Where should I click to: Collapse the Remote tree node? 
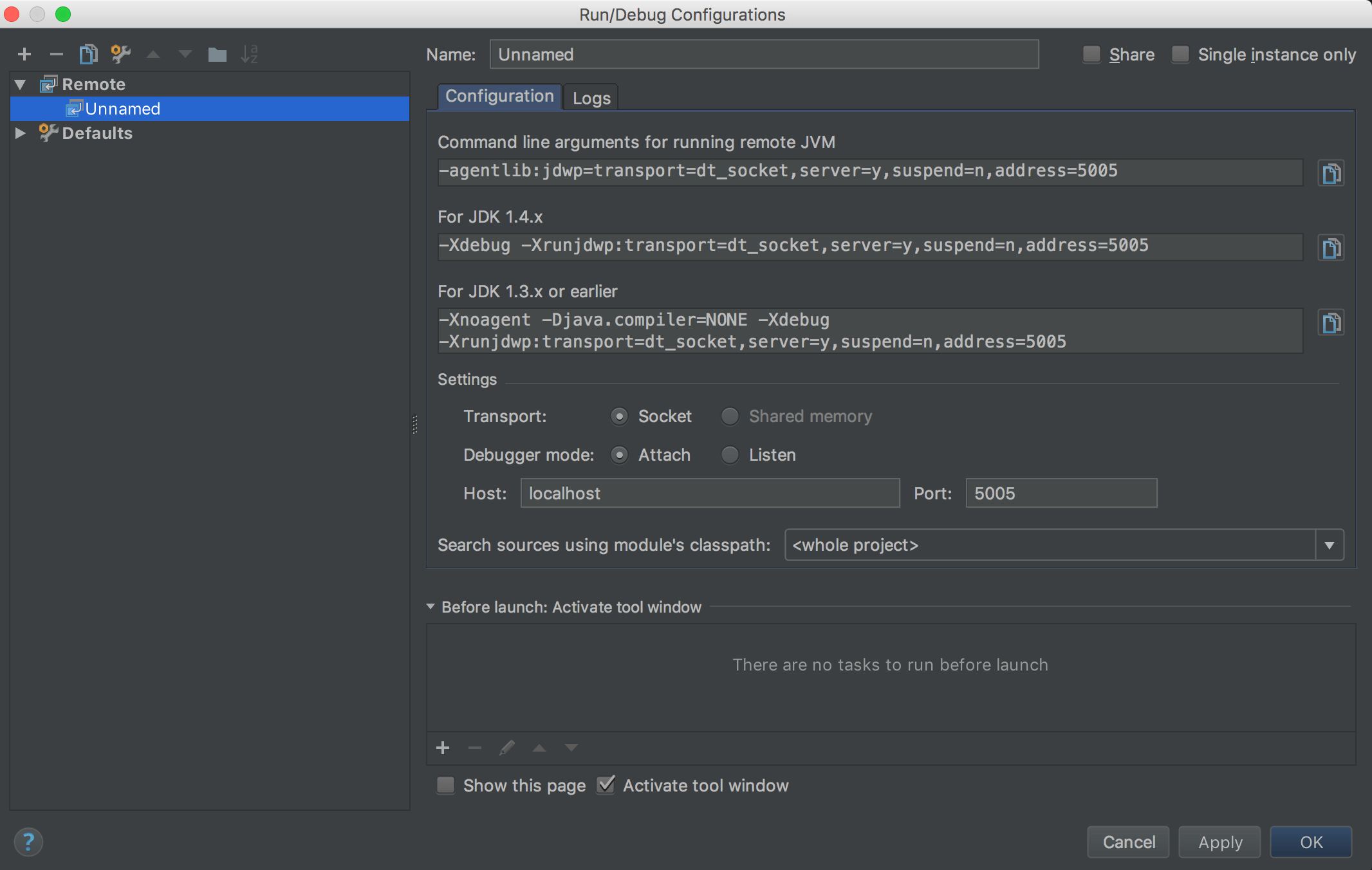coord(20,84)
